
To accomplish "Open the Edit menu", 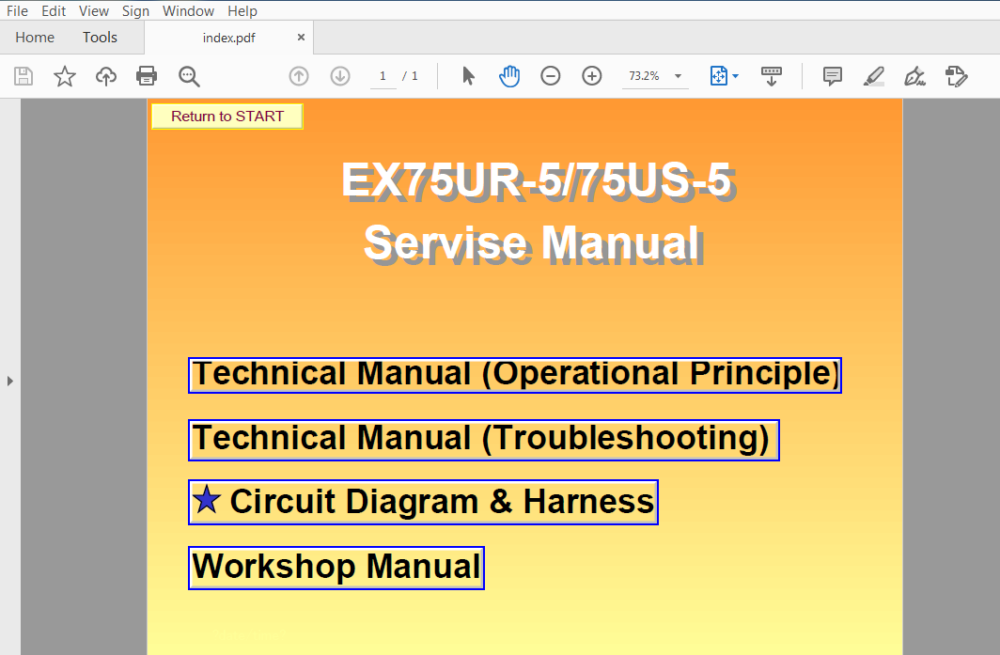I will [54, 11].
